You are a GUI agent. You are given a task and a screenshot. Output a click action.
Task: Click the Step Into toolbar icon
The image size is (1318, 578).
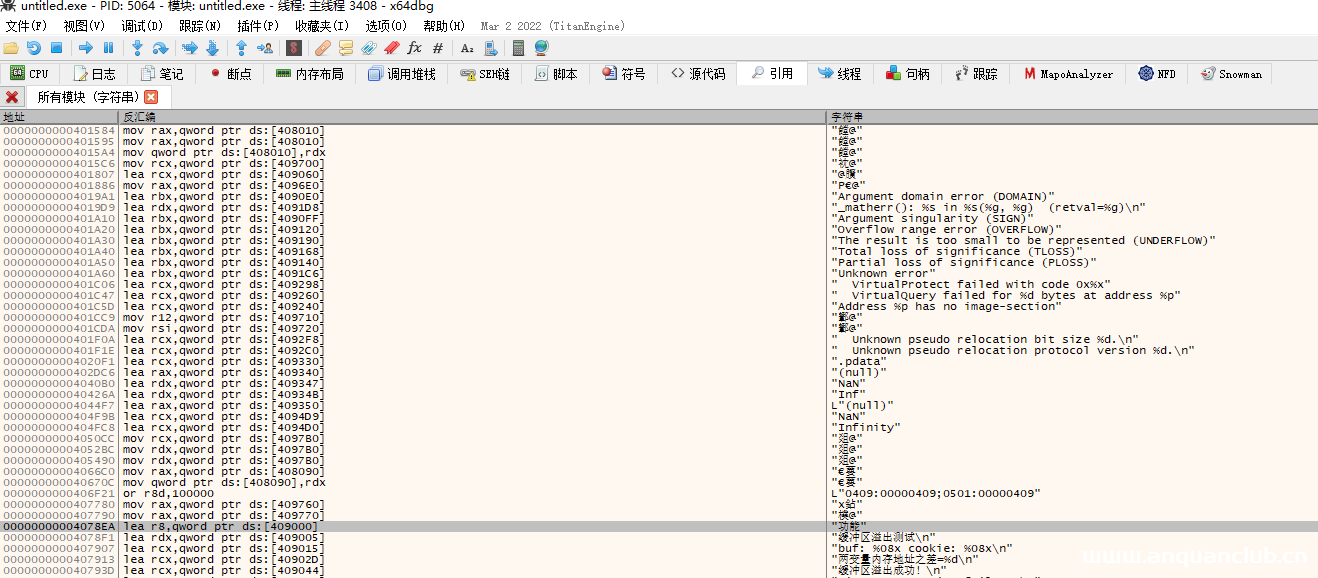138,48
